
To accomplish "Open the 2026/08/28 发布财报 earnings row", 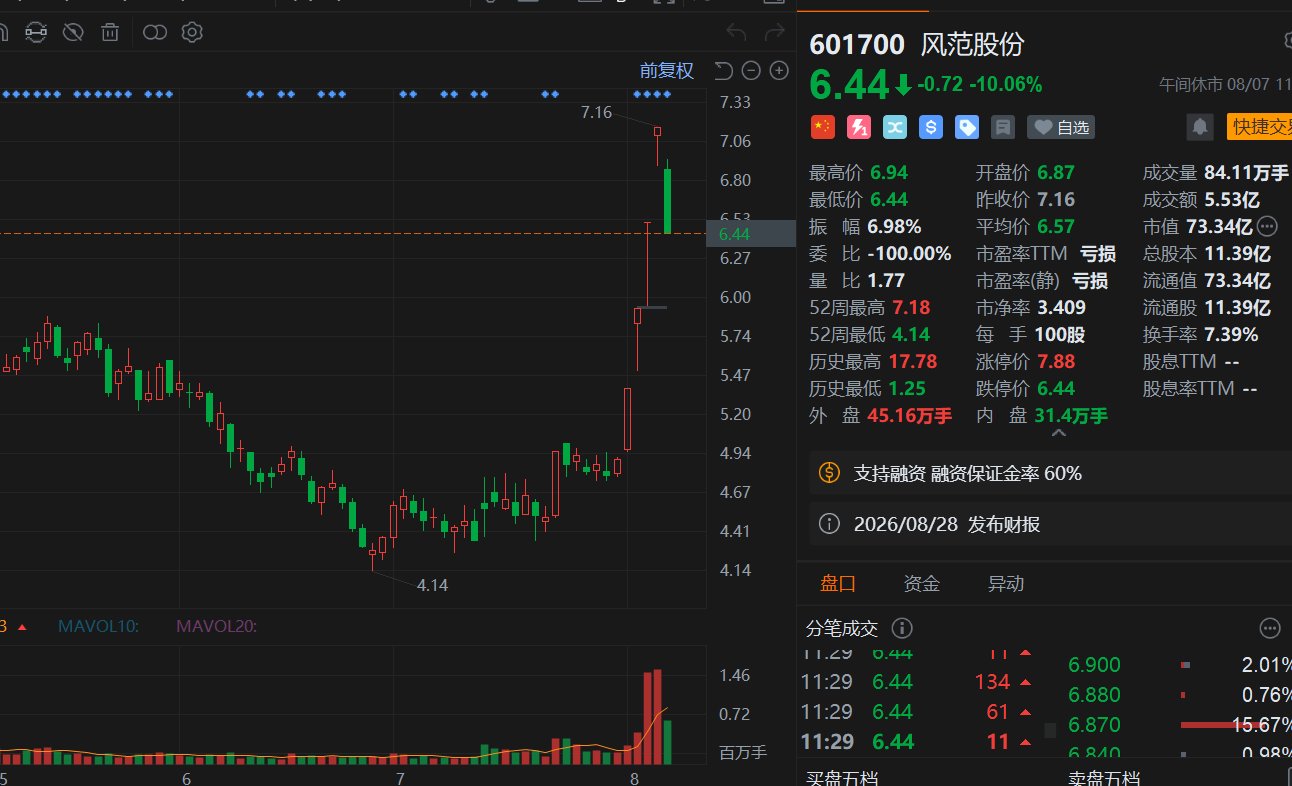I will (x=1050, y=524).
